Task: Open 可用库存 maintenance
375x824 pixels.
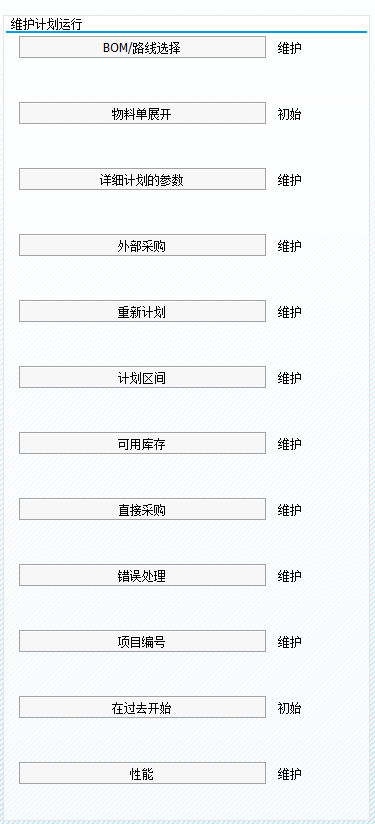Action: [142, 443]
